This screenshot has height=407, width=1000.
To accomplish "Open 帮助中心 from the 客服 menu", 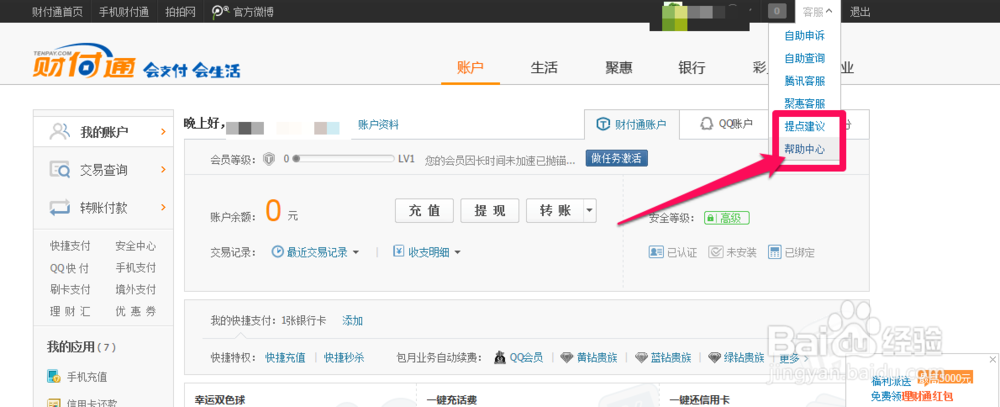I will [x=804, y=149].
